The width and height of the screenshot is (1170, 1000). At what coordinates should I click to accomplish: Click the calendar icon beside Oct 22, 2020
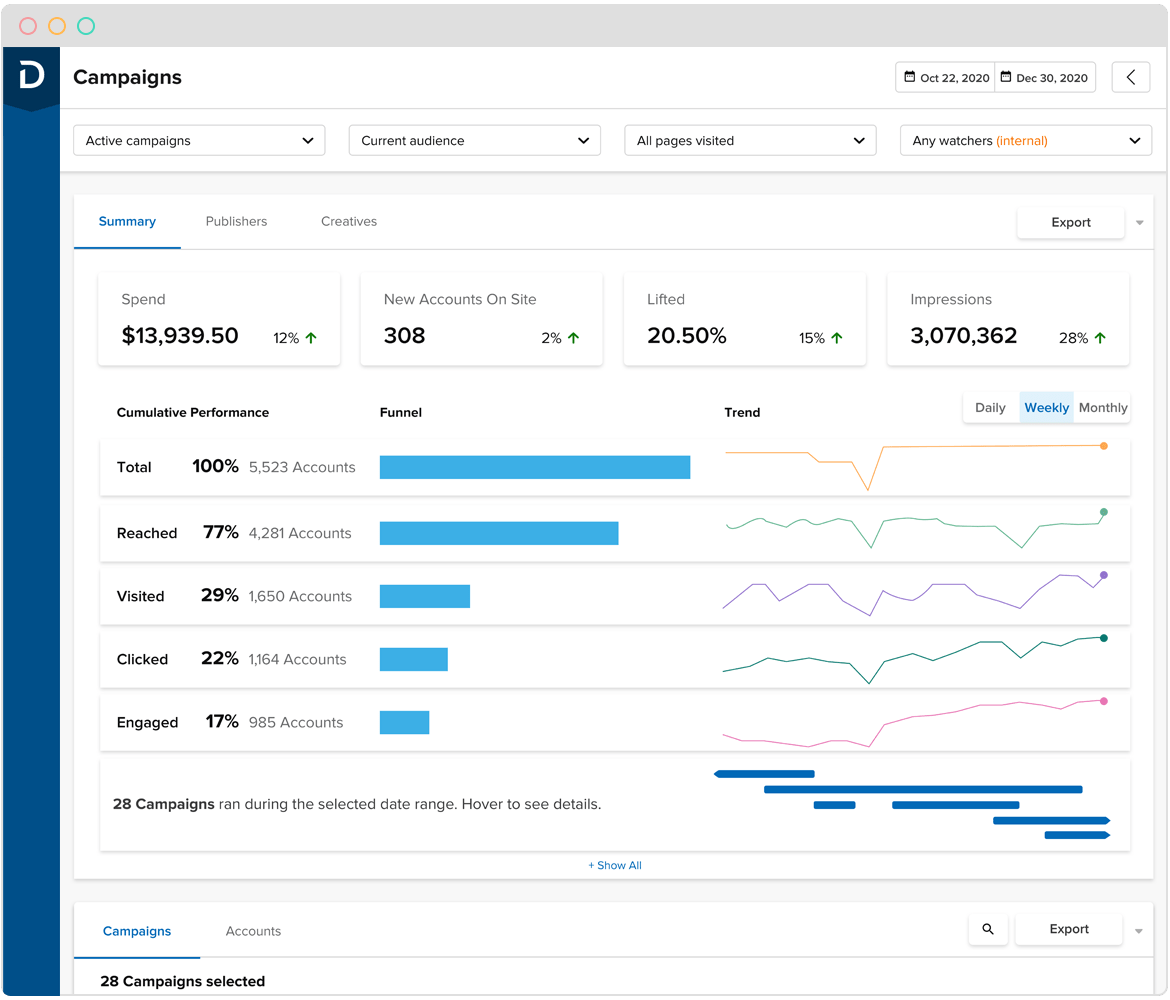pyautogui.click(x=909, y=77)
